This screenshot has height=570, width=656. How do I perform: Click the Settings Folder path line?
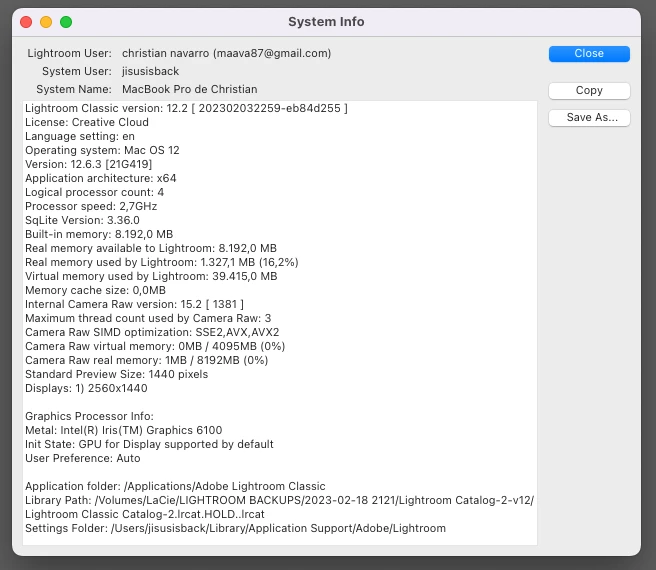click(x=236, y=529)
